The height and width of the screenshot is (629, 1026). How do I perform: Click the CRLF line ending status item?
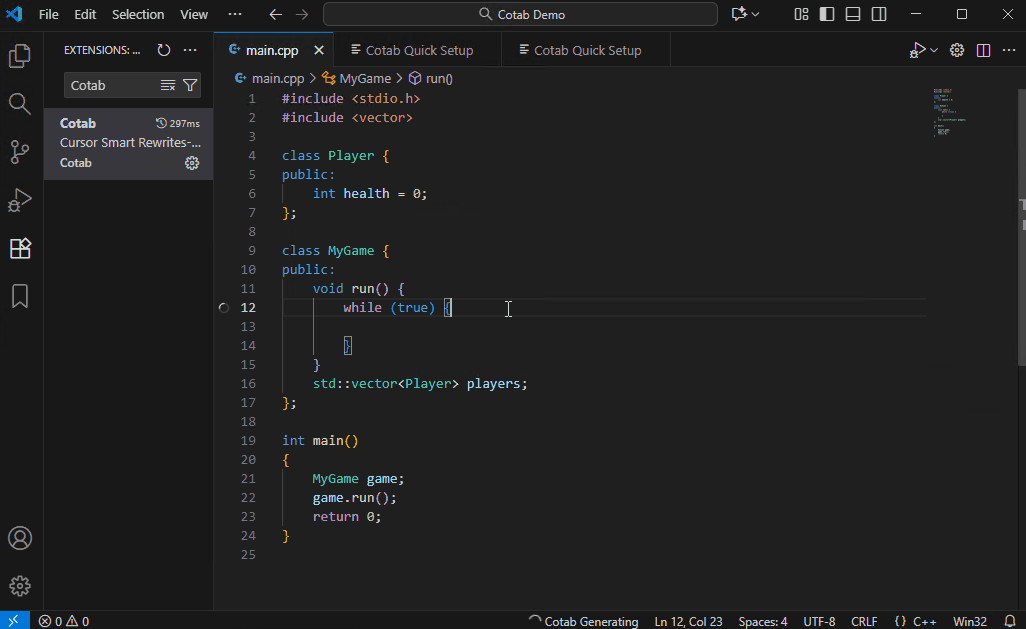pos(863,621)
